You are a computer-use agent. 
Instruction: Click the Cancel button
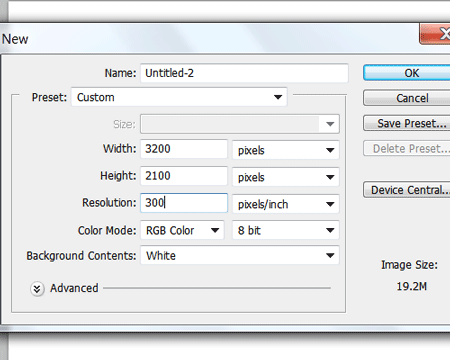(x=407, y=98)
